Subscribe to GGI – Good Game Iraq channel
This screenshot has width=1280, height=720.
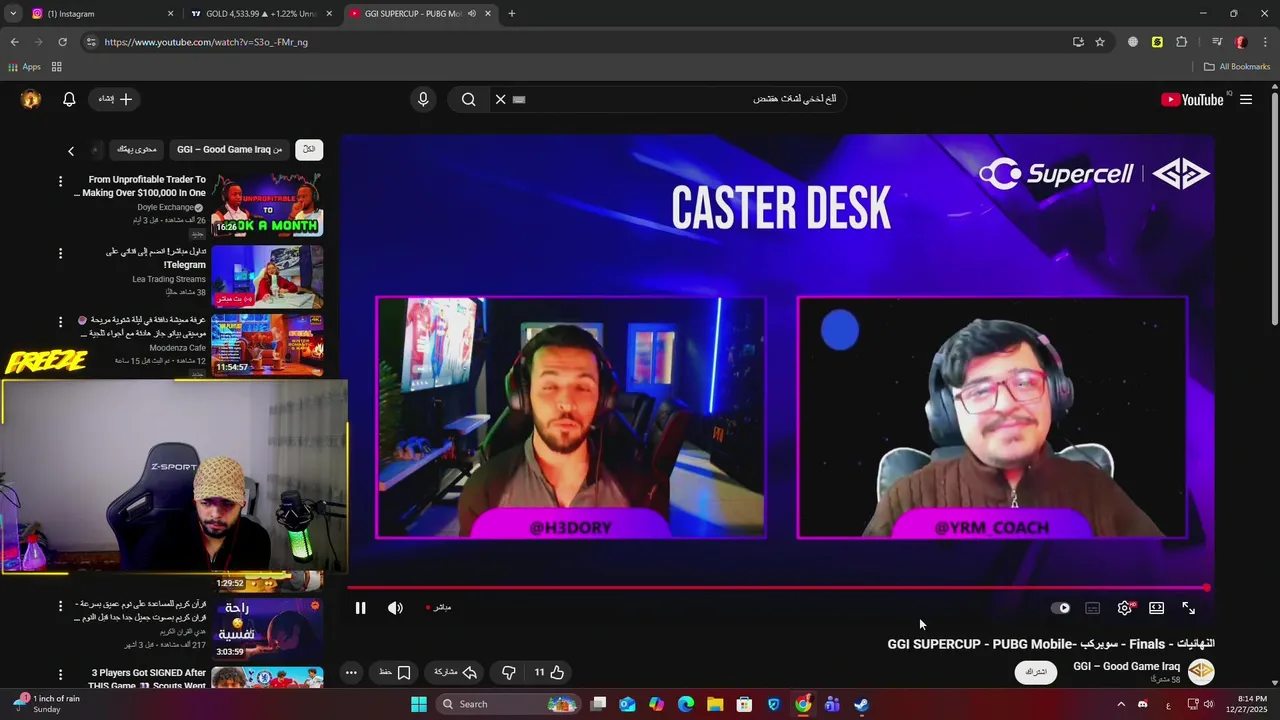(x=1036, y=672)
